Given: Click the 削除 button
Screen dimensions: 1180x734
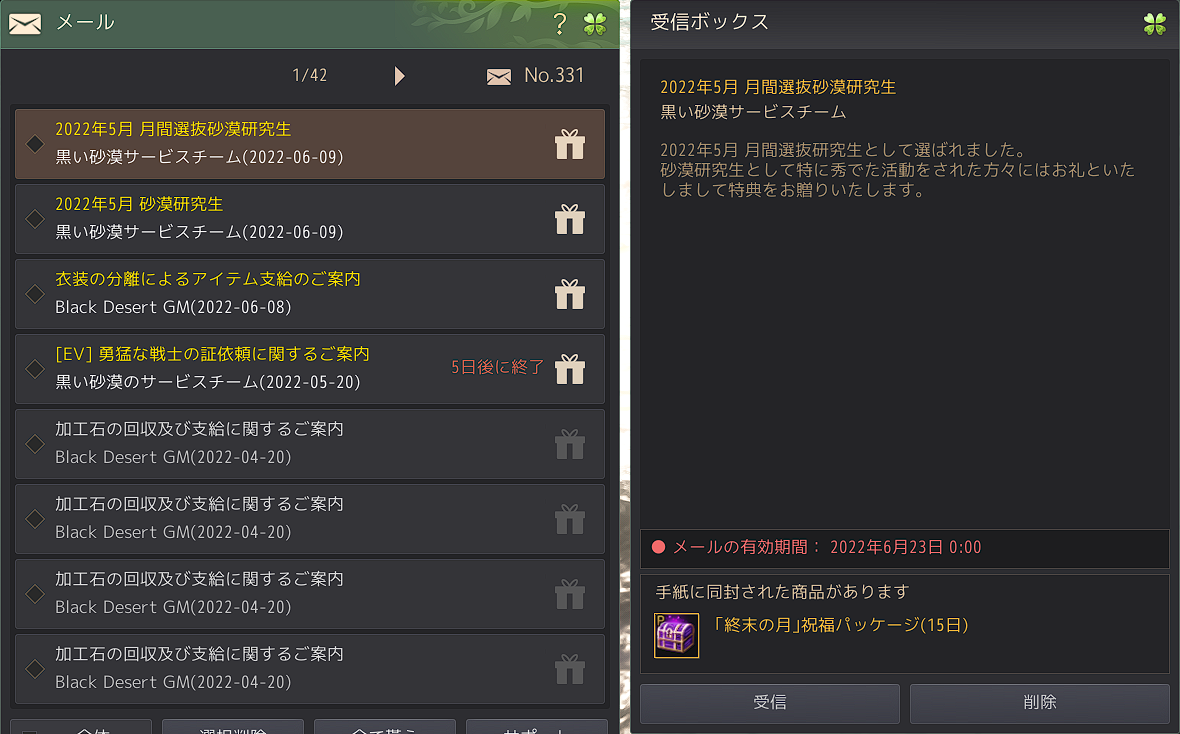Looking at the screenshot, I should pyautogui.click(x=1039, y=703).
